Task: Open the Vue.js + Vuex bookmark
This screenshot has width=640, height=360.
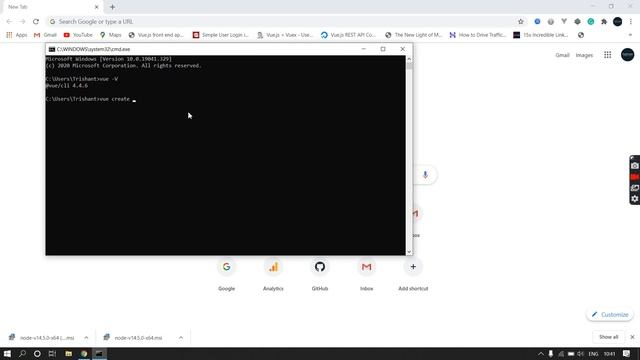Action: point(285,35)
